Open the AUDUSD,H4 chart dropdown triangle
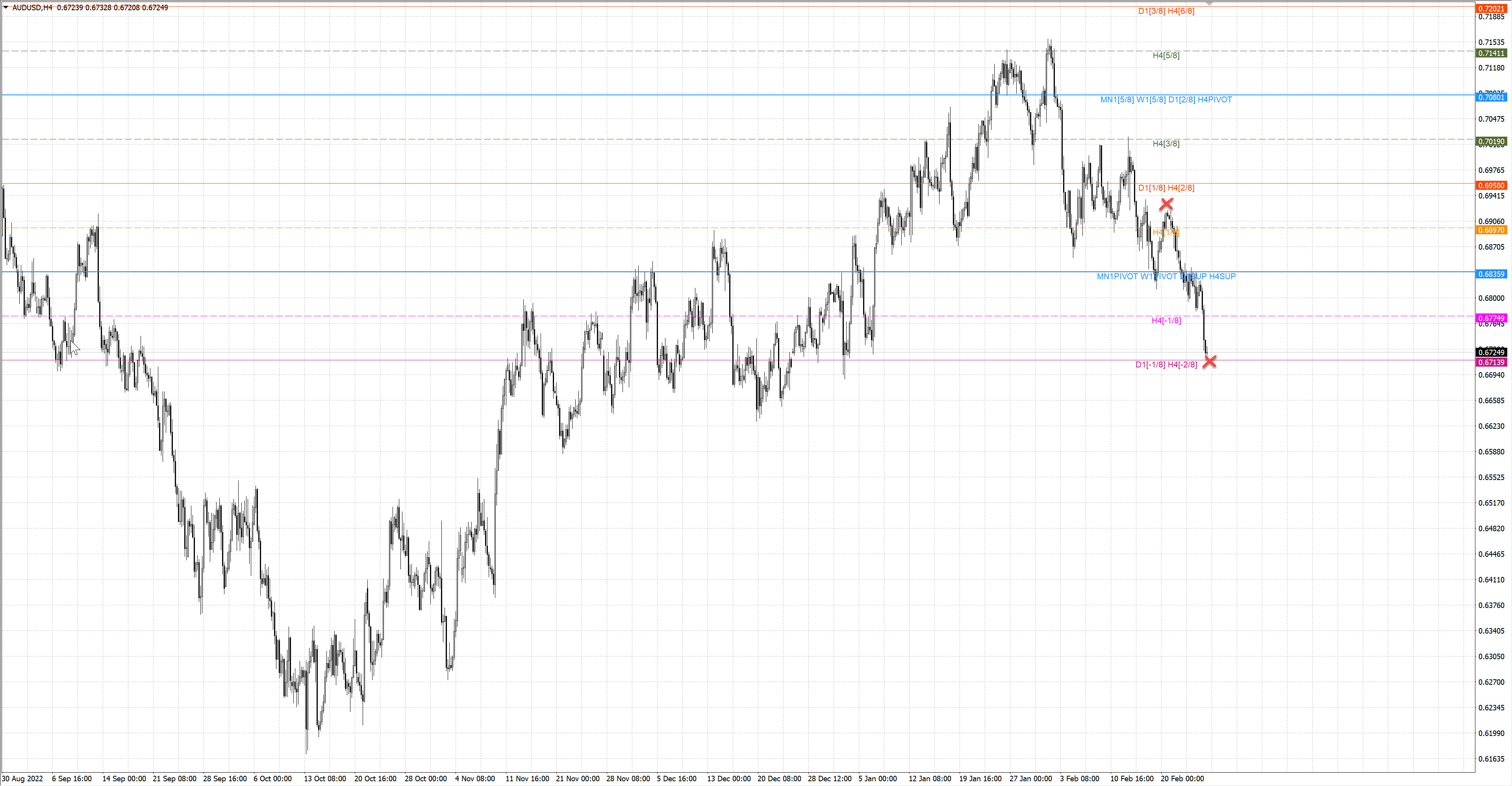 pos(6,7)
